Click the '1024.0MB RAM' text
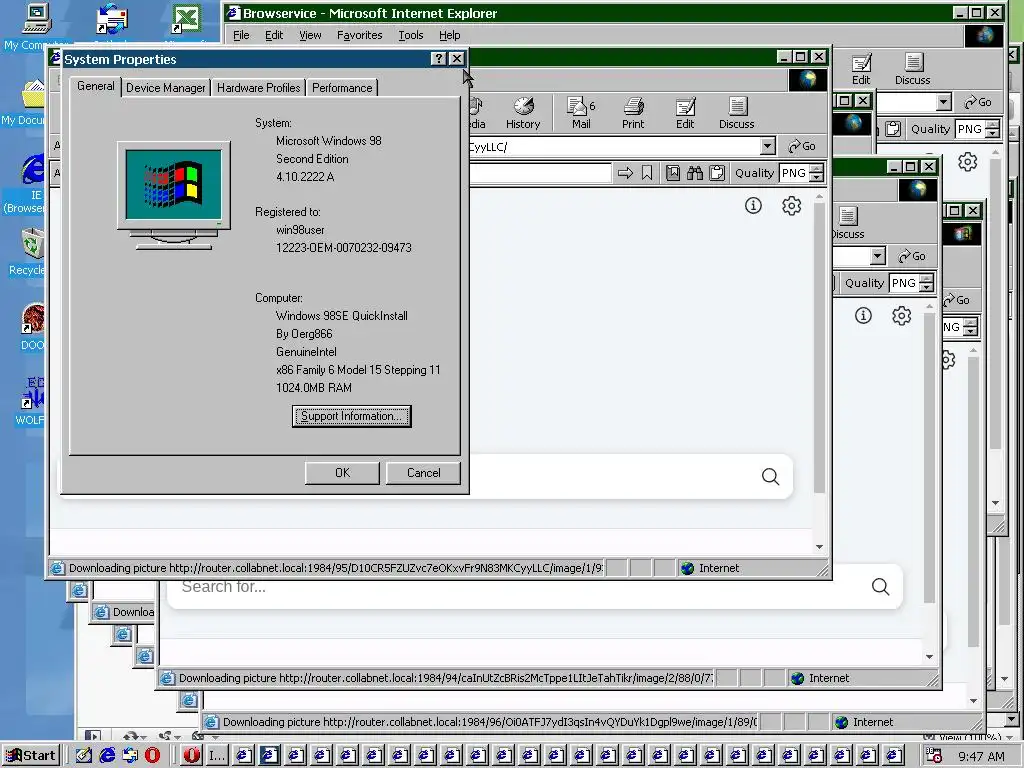1024x768 pixels. coord(313,388)
